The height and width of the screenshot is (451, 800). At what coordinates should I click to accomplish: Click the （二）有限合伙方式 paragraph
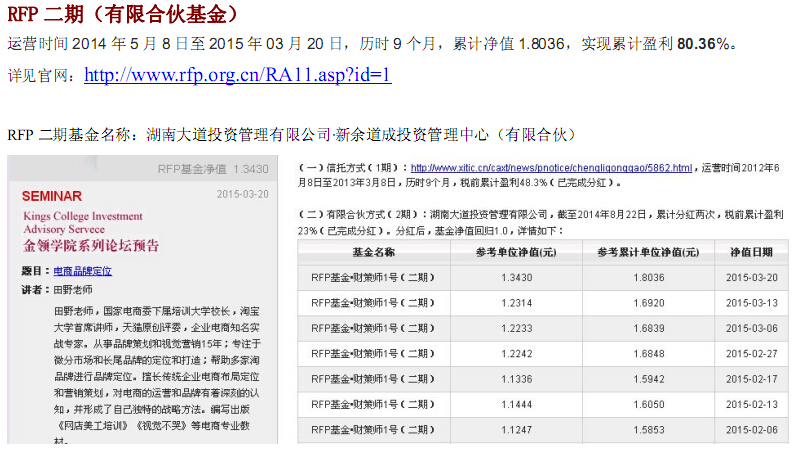click(540, 222)
